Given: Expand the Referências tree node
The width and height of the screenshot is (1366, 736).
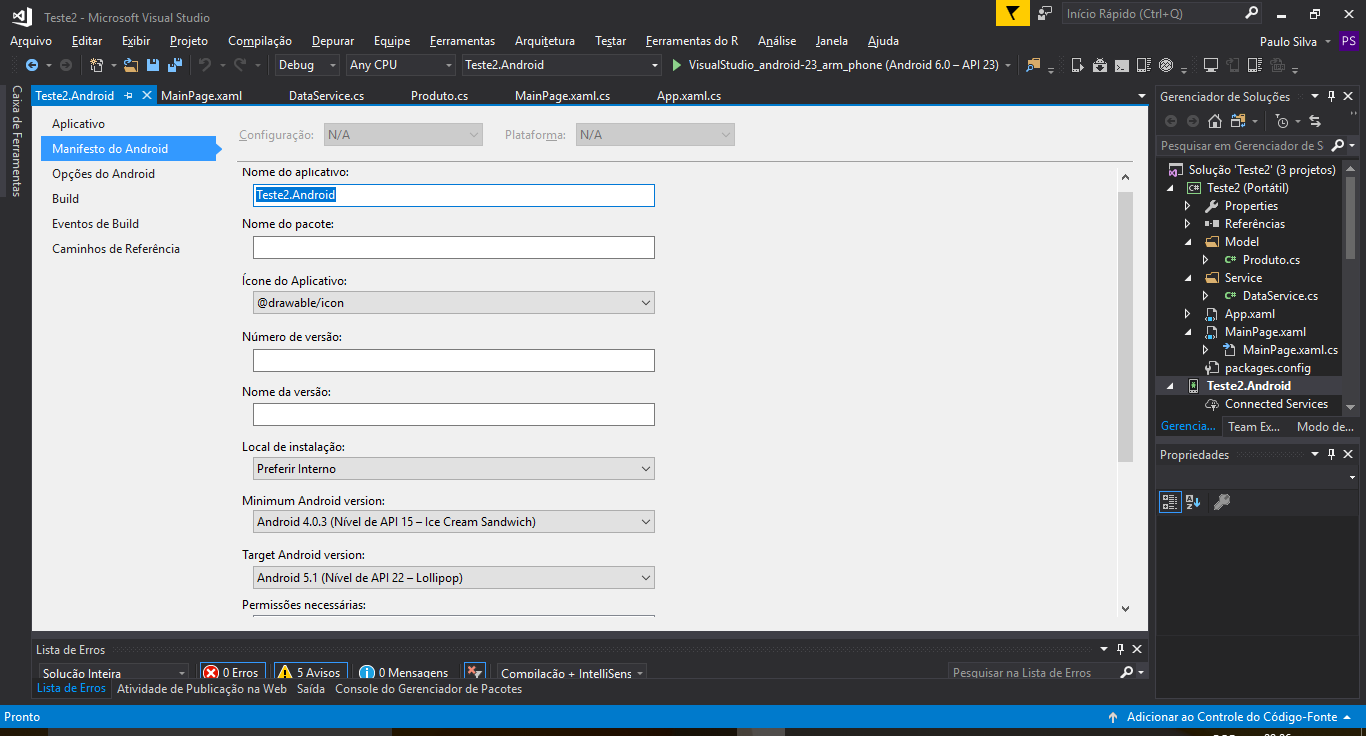Looking at the screenshot, I should point(1187,224).
